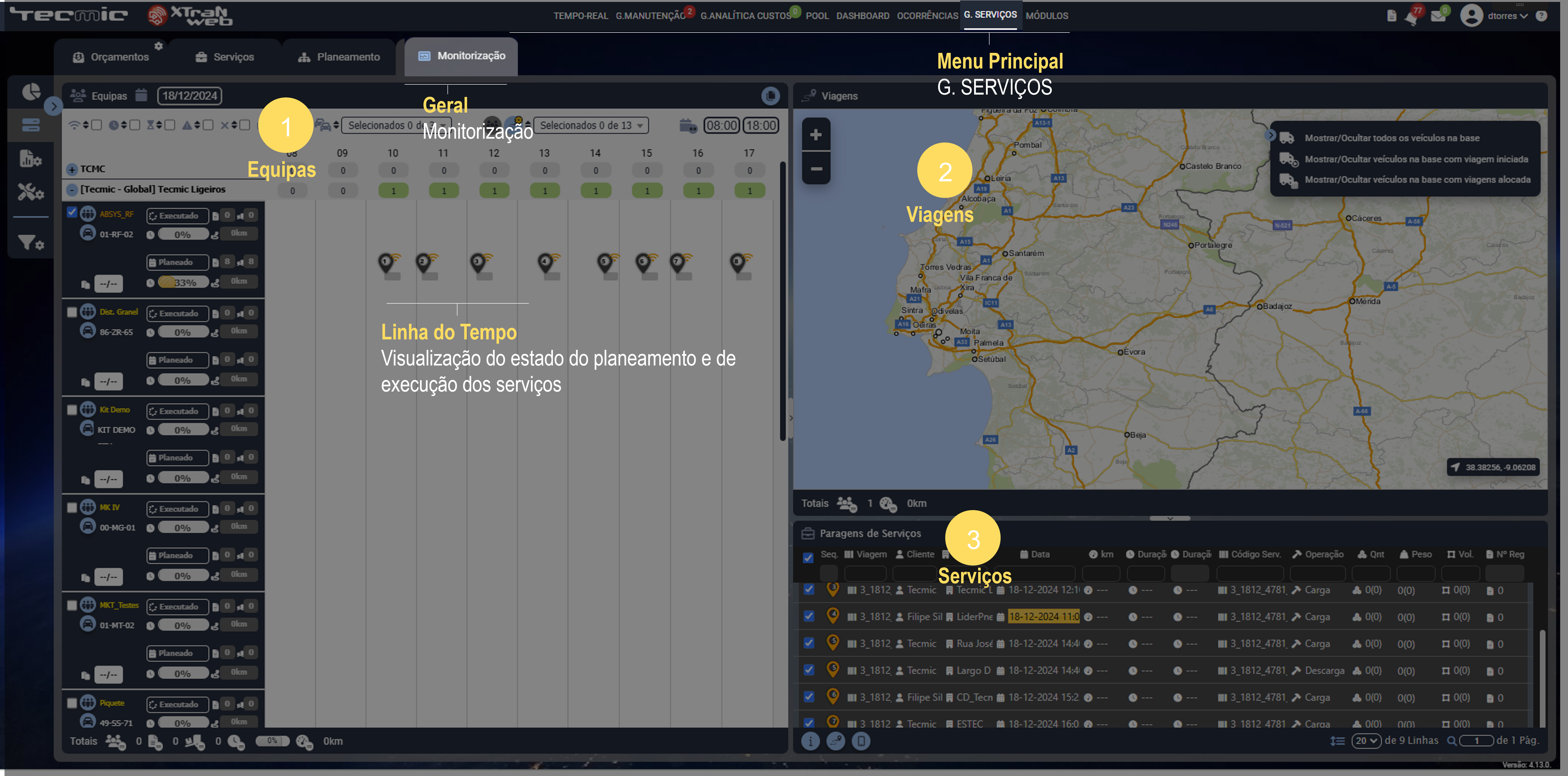The height and width of the screenshot is (776, 1568).
Task: Click the copy icon in Equipas header
Action: point(771,96)
